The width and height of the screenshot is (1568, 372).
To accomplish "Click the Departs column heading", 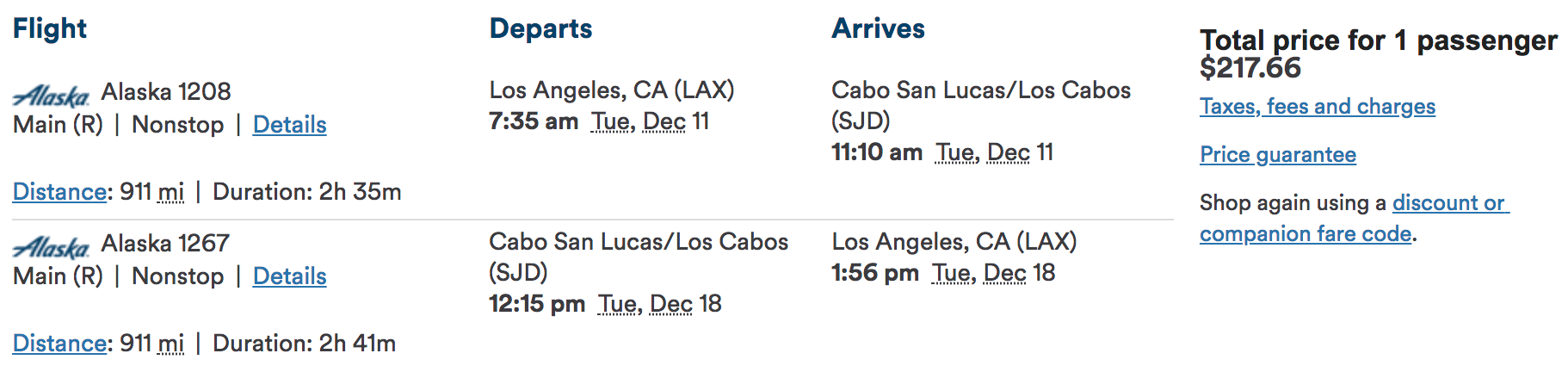I will 540,28.
